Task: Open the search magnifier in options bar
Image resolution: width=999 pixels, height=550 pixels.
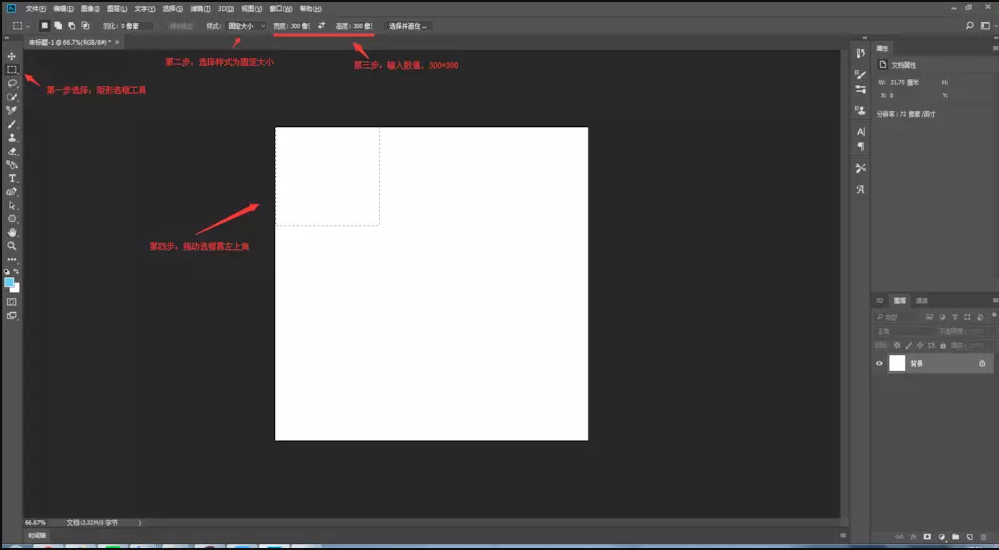Action: tap(970, 25)
